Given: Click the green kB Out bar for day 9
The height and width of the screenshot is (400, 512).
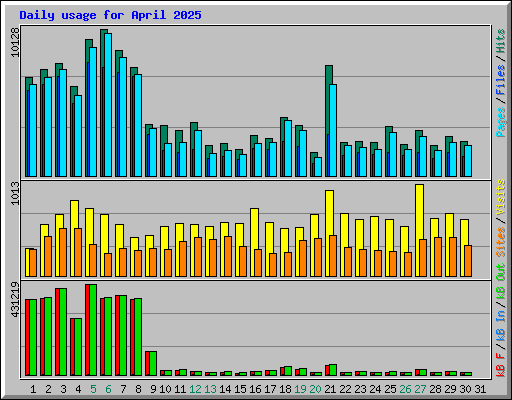Looking at the screenshot, I should click(x=153, y=363).
